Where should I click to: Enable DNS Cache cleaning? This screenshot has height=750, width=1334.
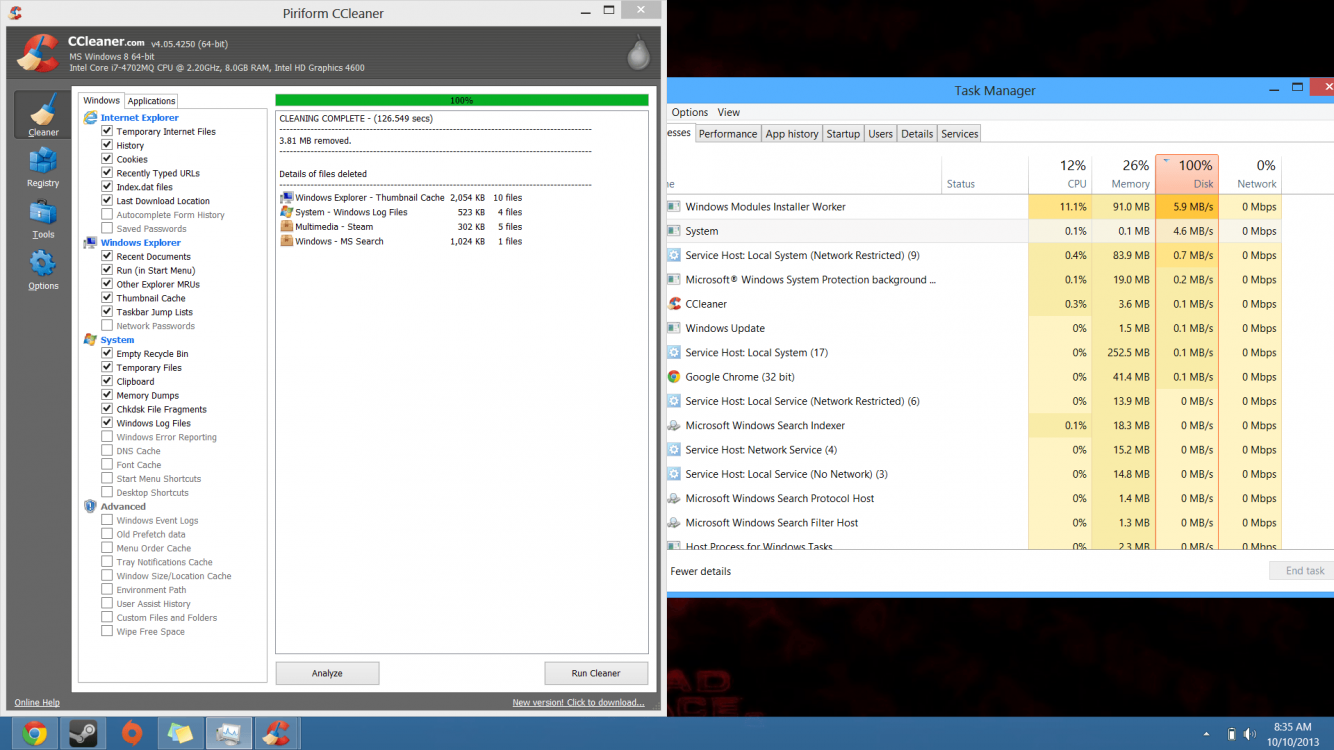[107, 451]
